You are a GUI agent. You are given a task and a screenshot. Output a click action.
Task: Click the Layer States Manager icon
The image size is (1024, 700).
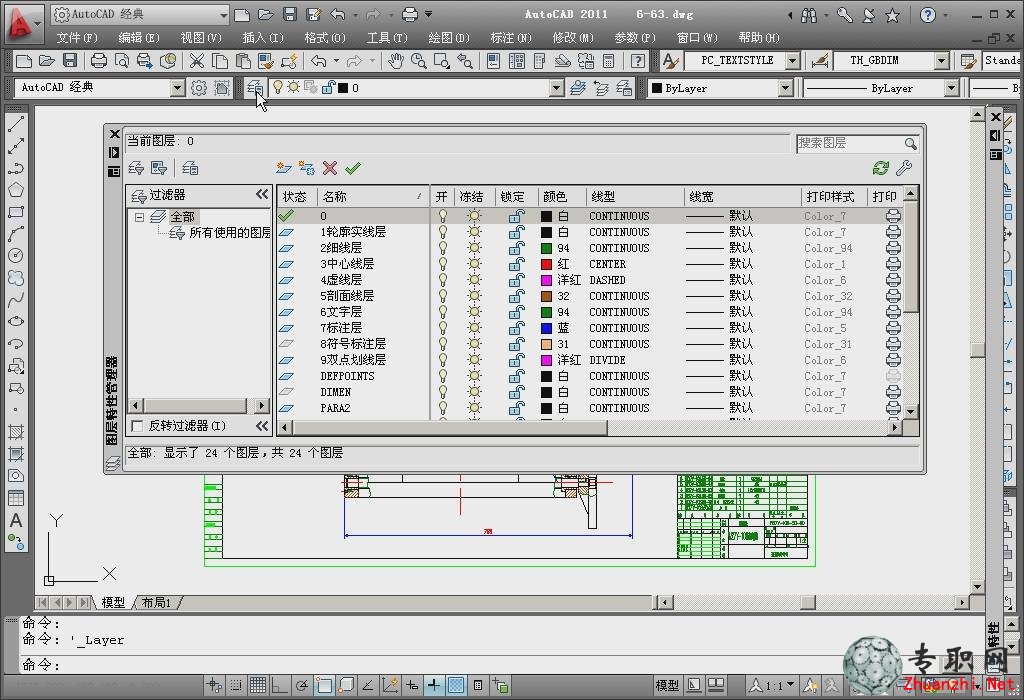[190, 168]
